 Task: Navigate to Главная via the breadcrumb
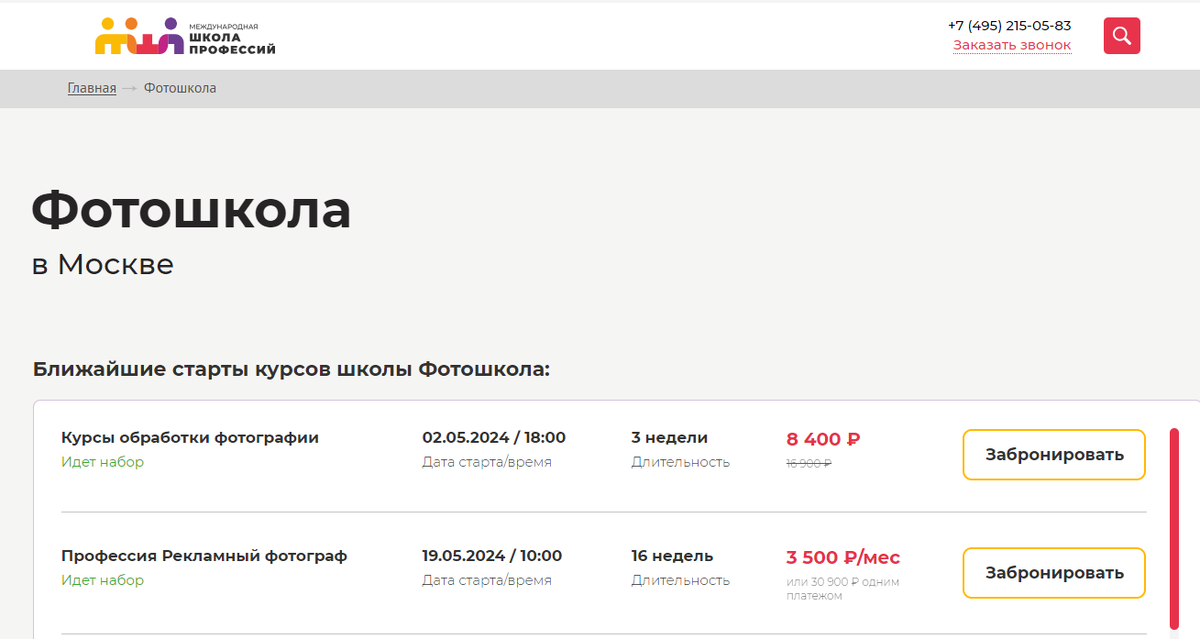click(x=91, y=88)
